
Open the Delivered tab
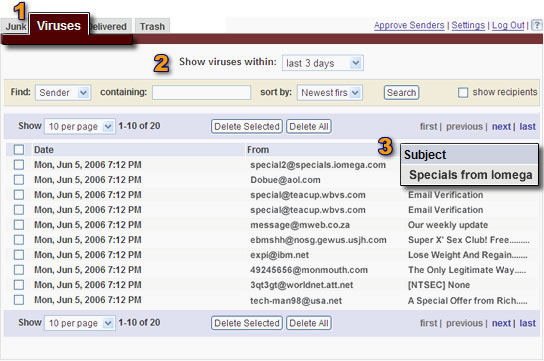pyautogui.click(x=110, y=26)
